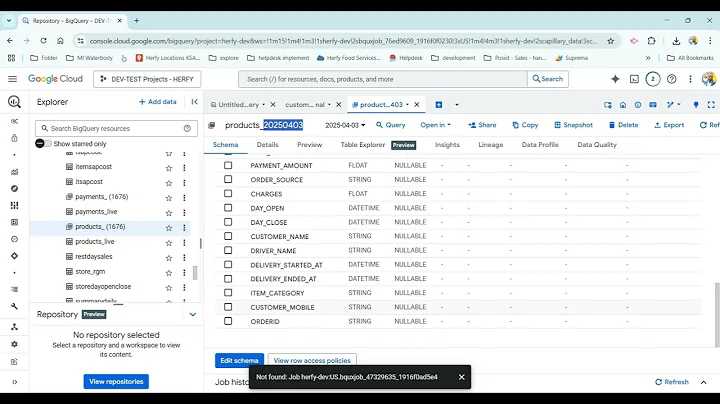
Task: Switch to the Data Profile tab
Action: coord(540,145)
